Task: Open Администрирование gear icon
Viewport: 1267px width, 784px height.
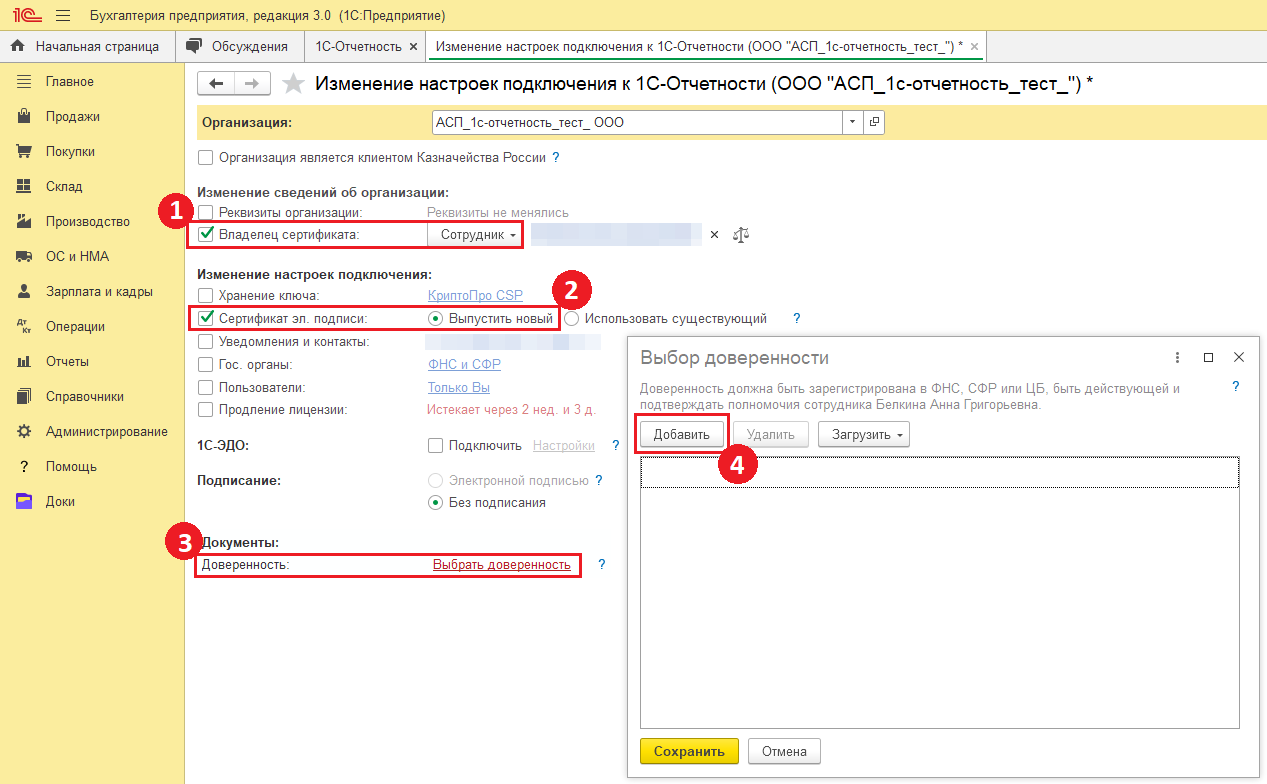Action: pyautogui.click(x=25, y=431)
